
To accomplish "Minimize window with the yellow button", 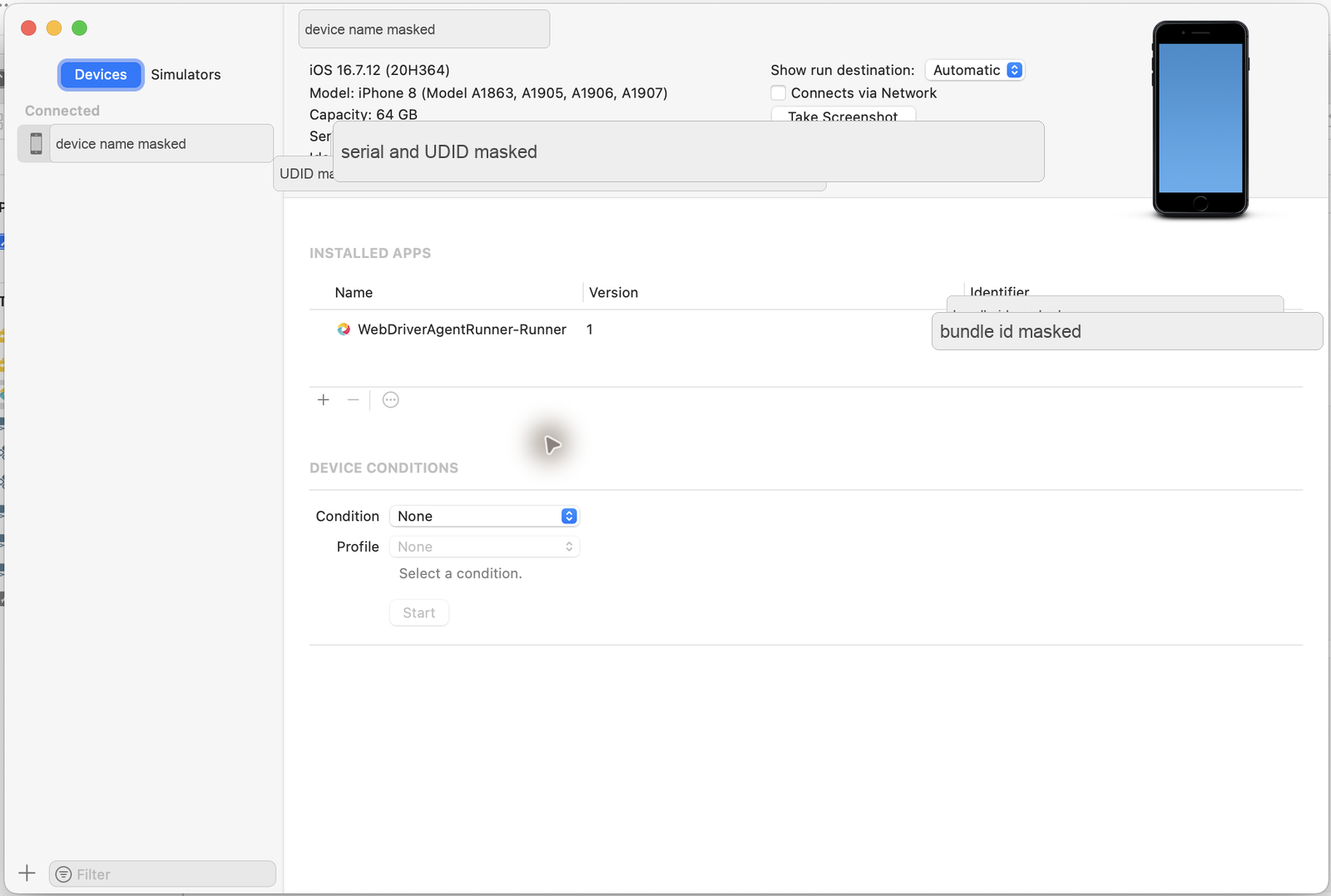I will (x=54, y=28).
